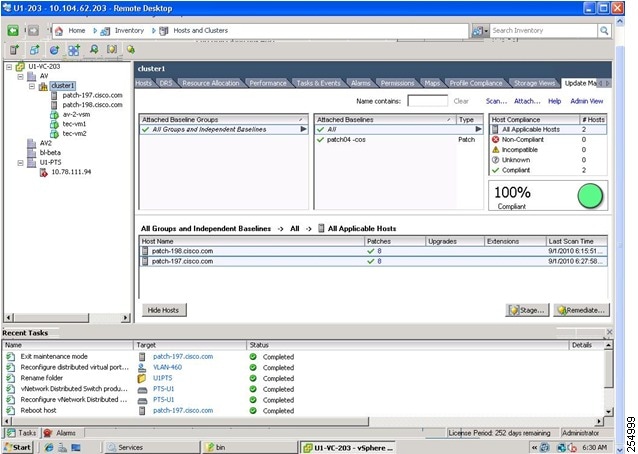Screen dimensions: 638x454
Task: Open Inventory in the breadcrumb bar
Action: tap(129, 31)
